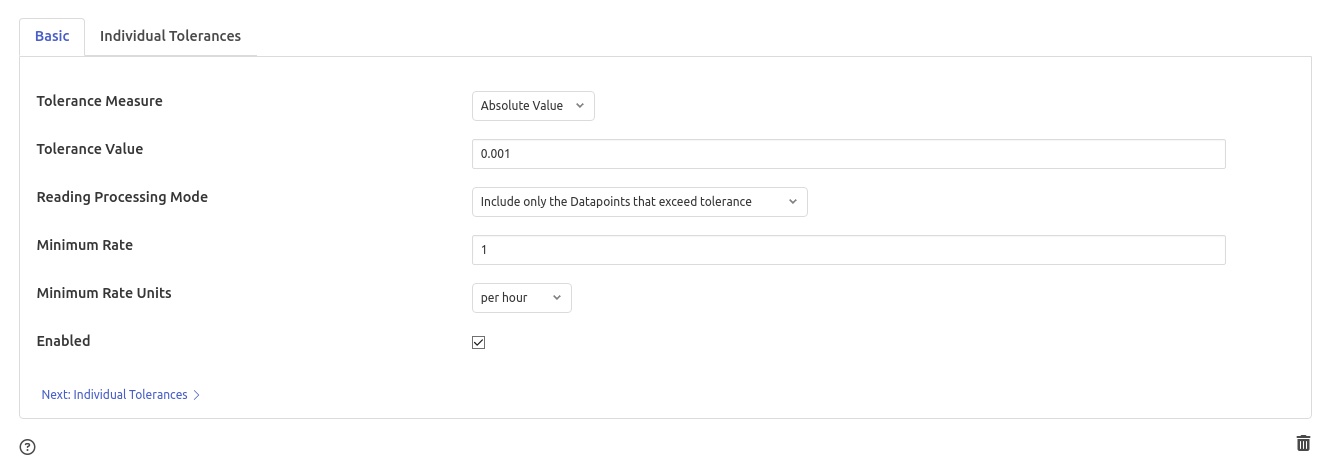
Task: Click the Tolerance Measure dropdown arrow
Action: (x=580, y=106)
